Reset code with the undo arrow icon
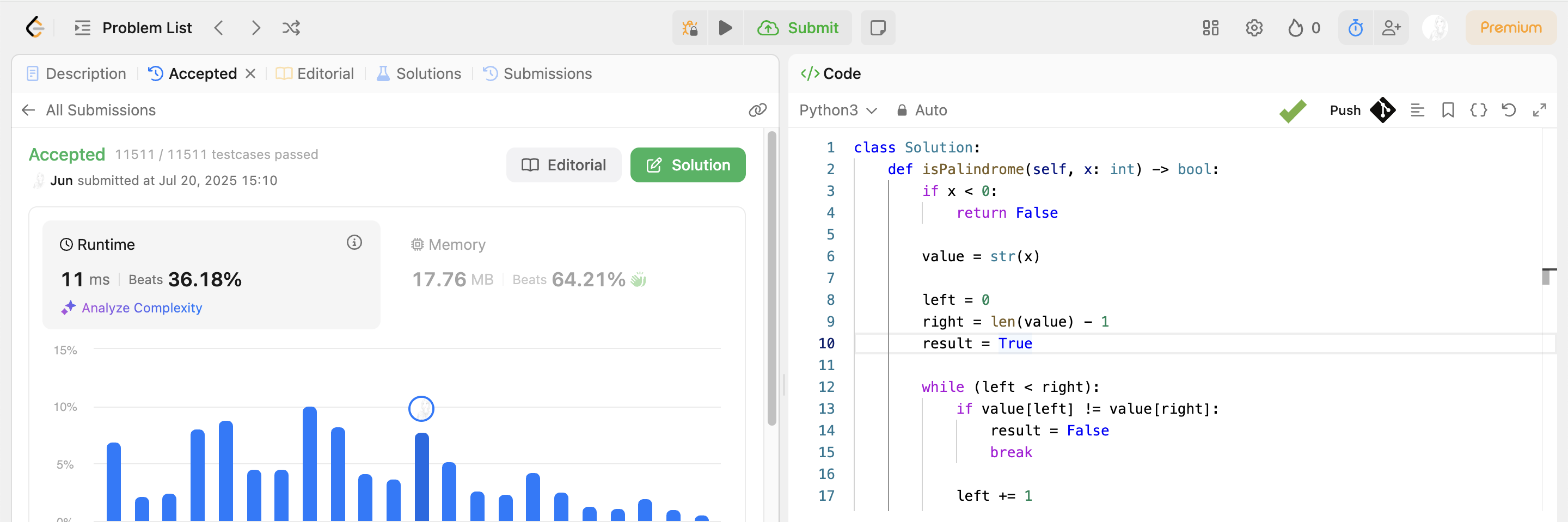Viewport: 1568px width, 522px height. pyautogui.click(x=1509, y=110)
